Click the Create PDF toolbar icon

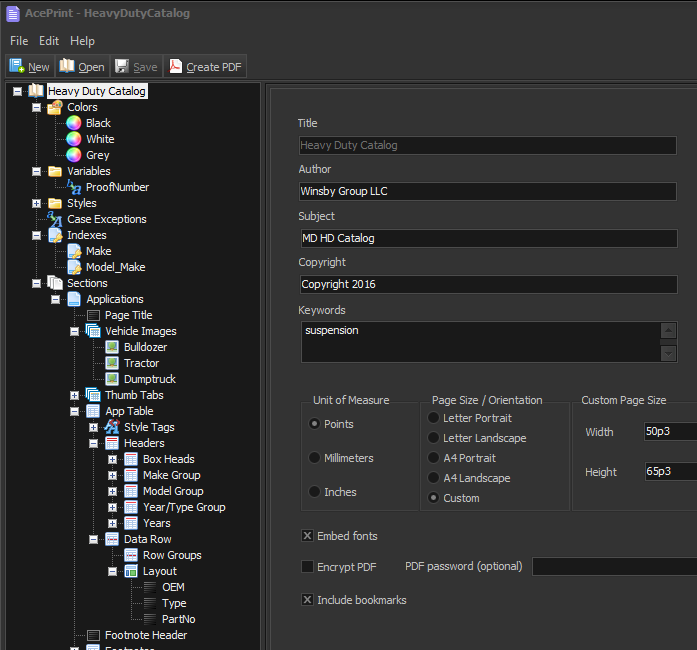(x=175, y=67)
